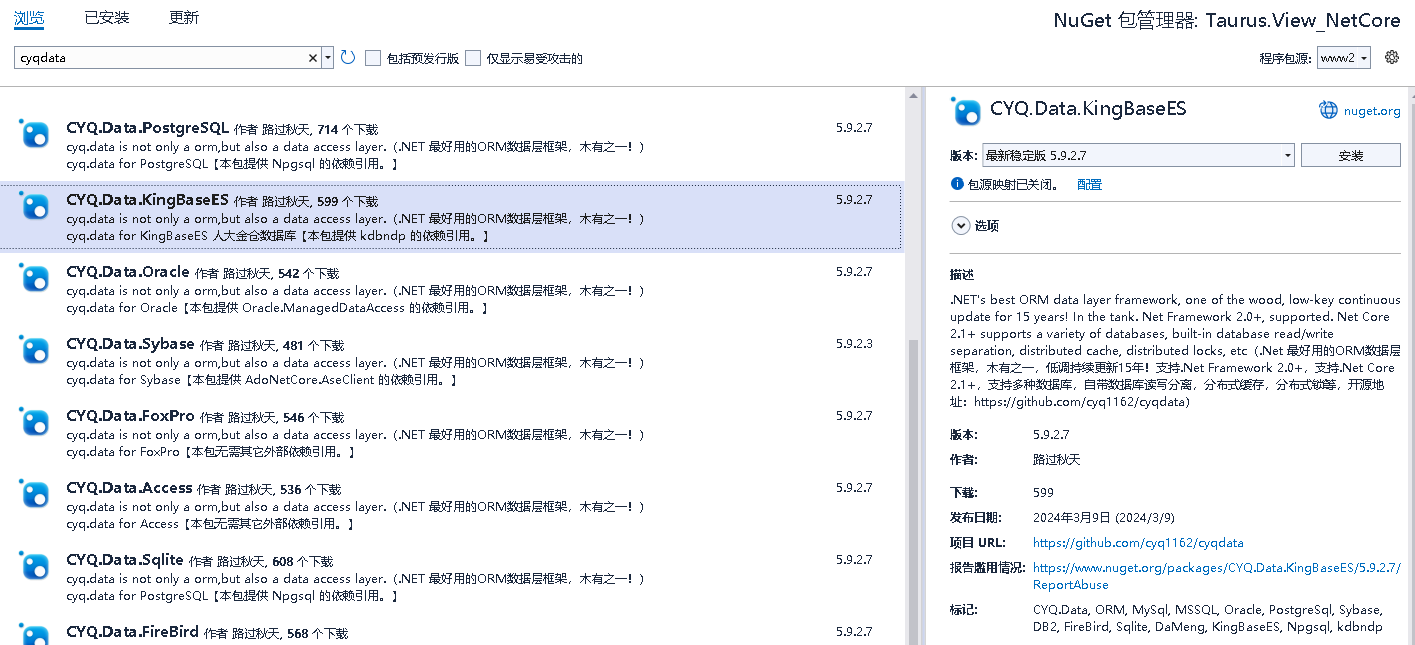The width and height of the screenshot is (1415, 645).
Task: Click the CYQ.Data.Oracle package icon
Action: coord(35,278)
